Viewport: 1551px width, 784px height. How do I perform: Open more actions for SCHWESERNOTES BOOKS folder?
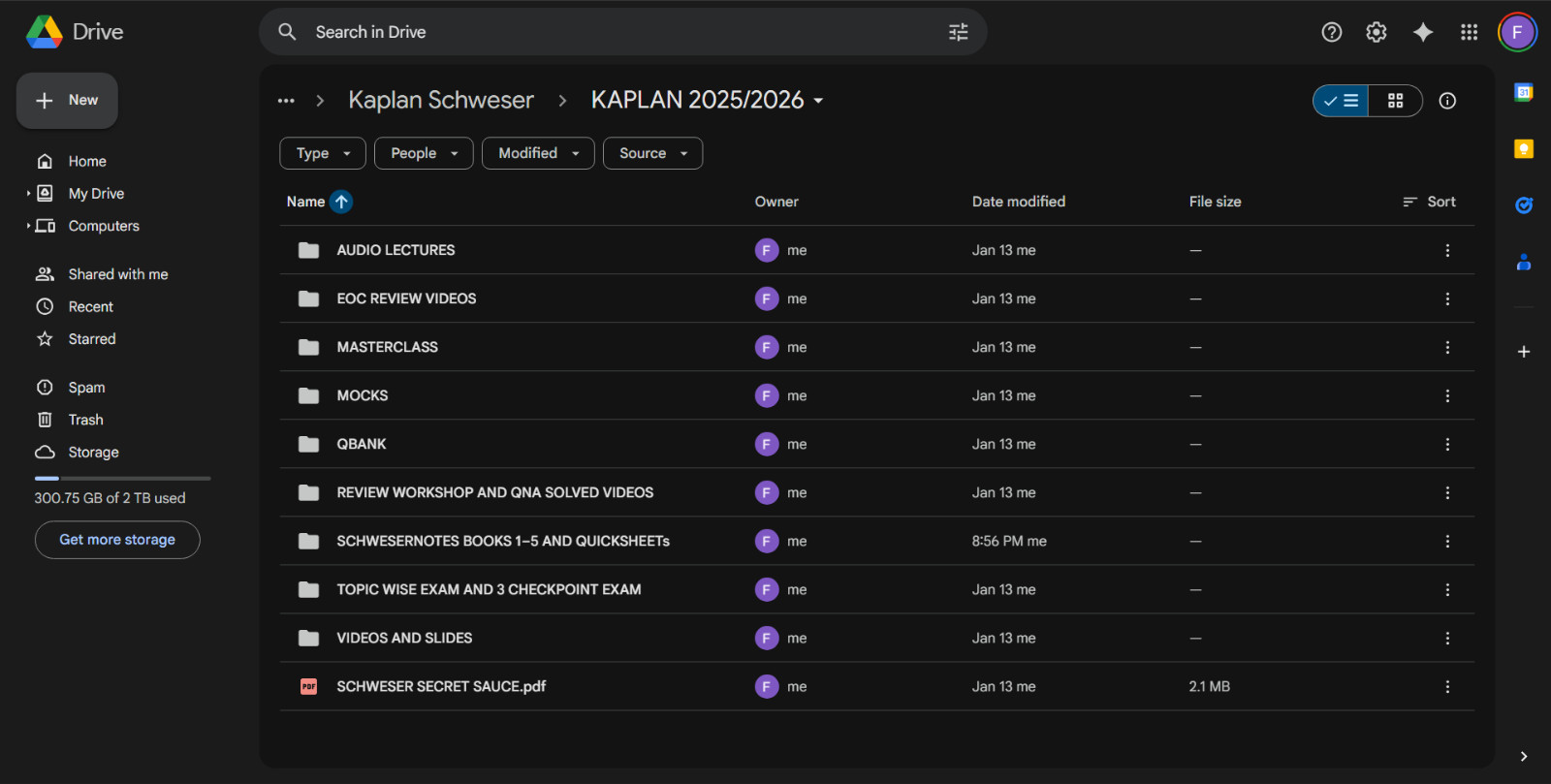point(1447,541)
